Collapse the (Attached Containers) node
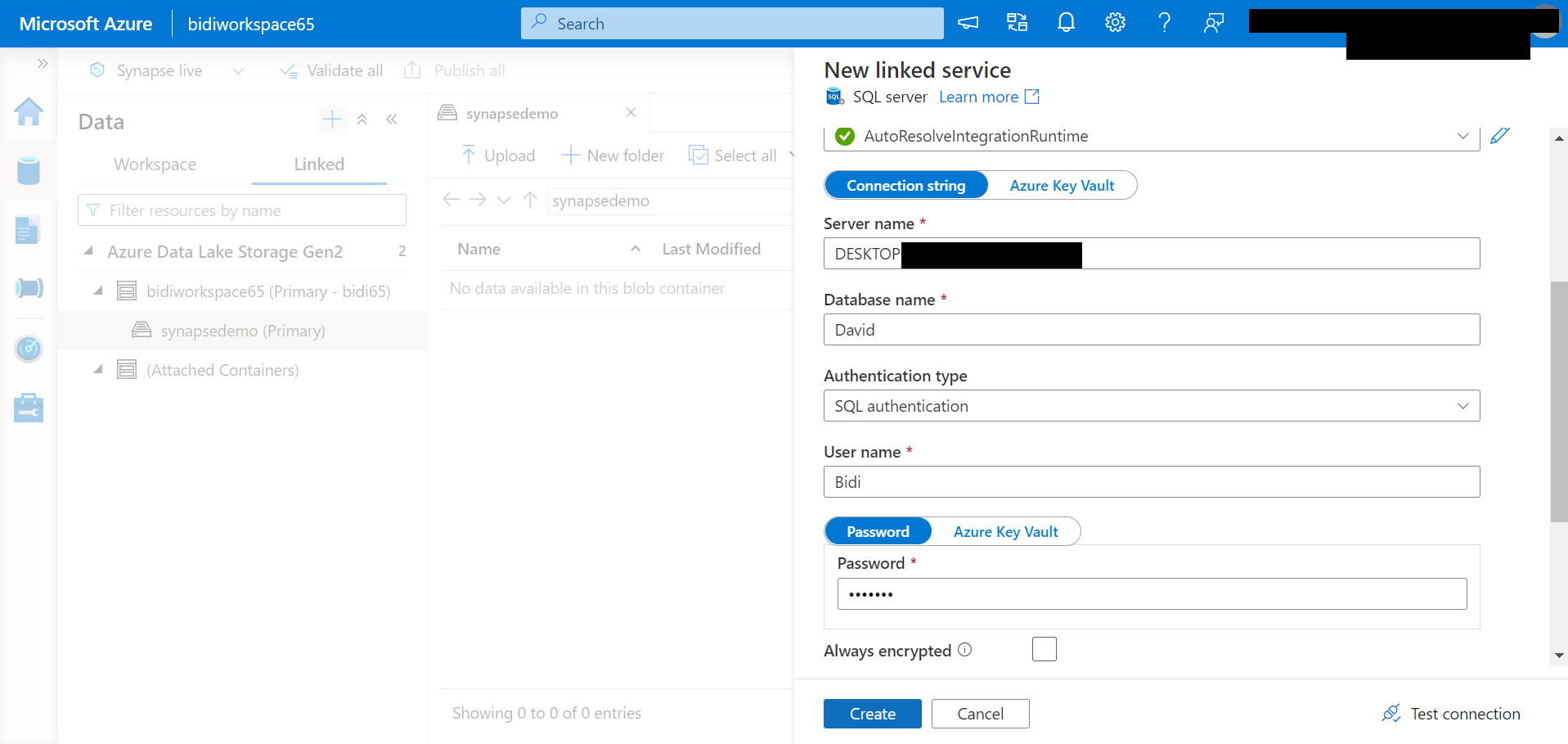The height and width of the screenshot is (744, 1568). pyautogui.click(x=98, y=369)
